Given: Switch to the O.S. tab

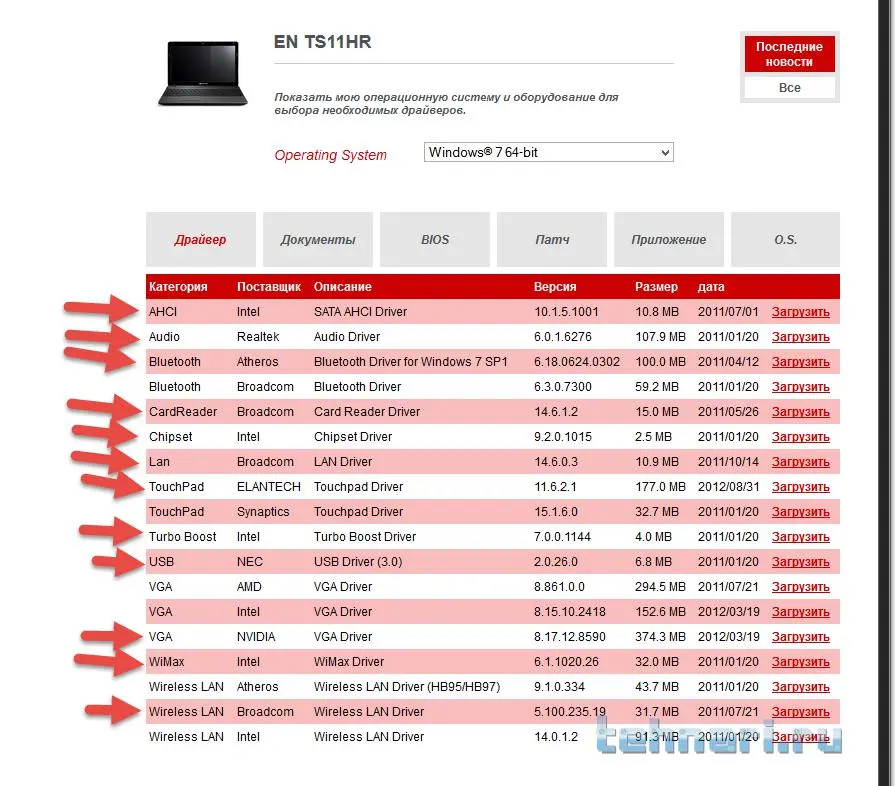Looking at the screenshot, I should (x=785, y=239).
